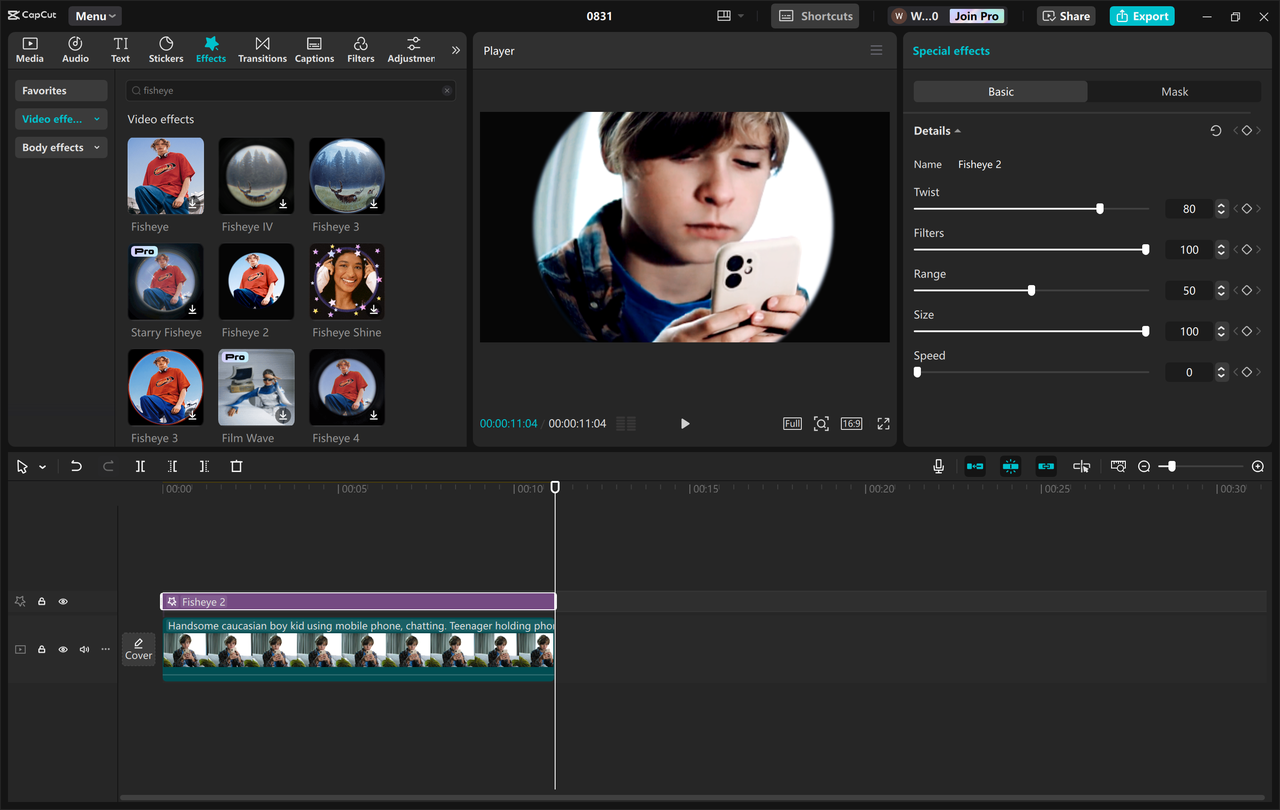The height and width of the screenshot is (810, 1280).
Task: Download the Fisheye Shine effect
Action: 373,310
